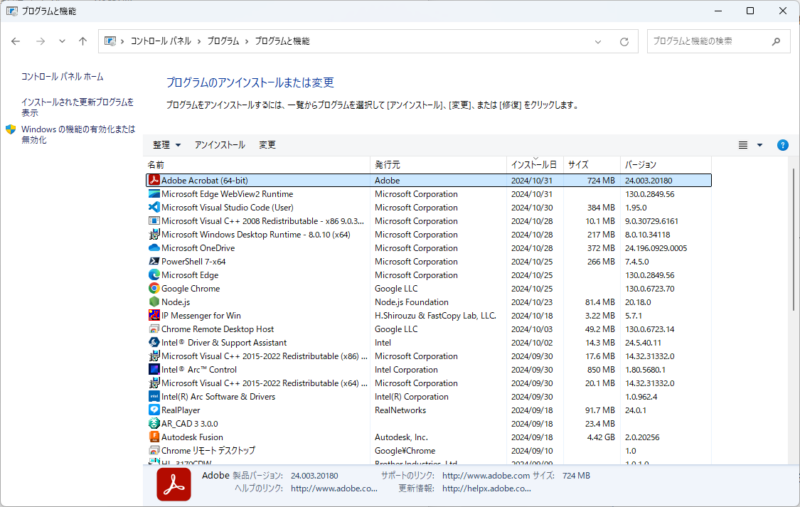Click the H.Shirouzu & FastCopy Lab, LLC. publisher

click(435, 315)
